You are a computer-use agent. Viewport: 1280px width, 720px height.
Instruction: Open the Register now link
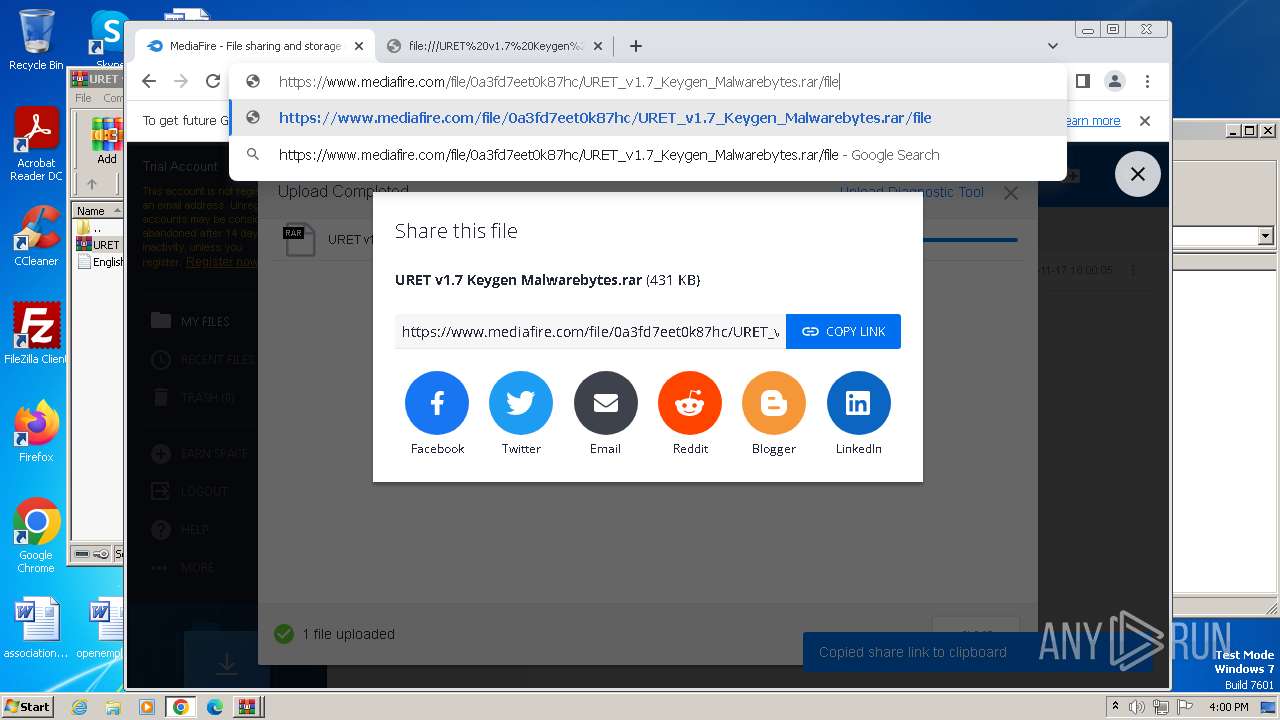pos(221,262)
